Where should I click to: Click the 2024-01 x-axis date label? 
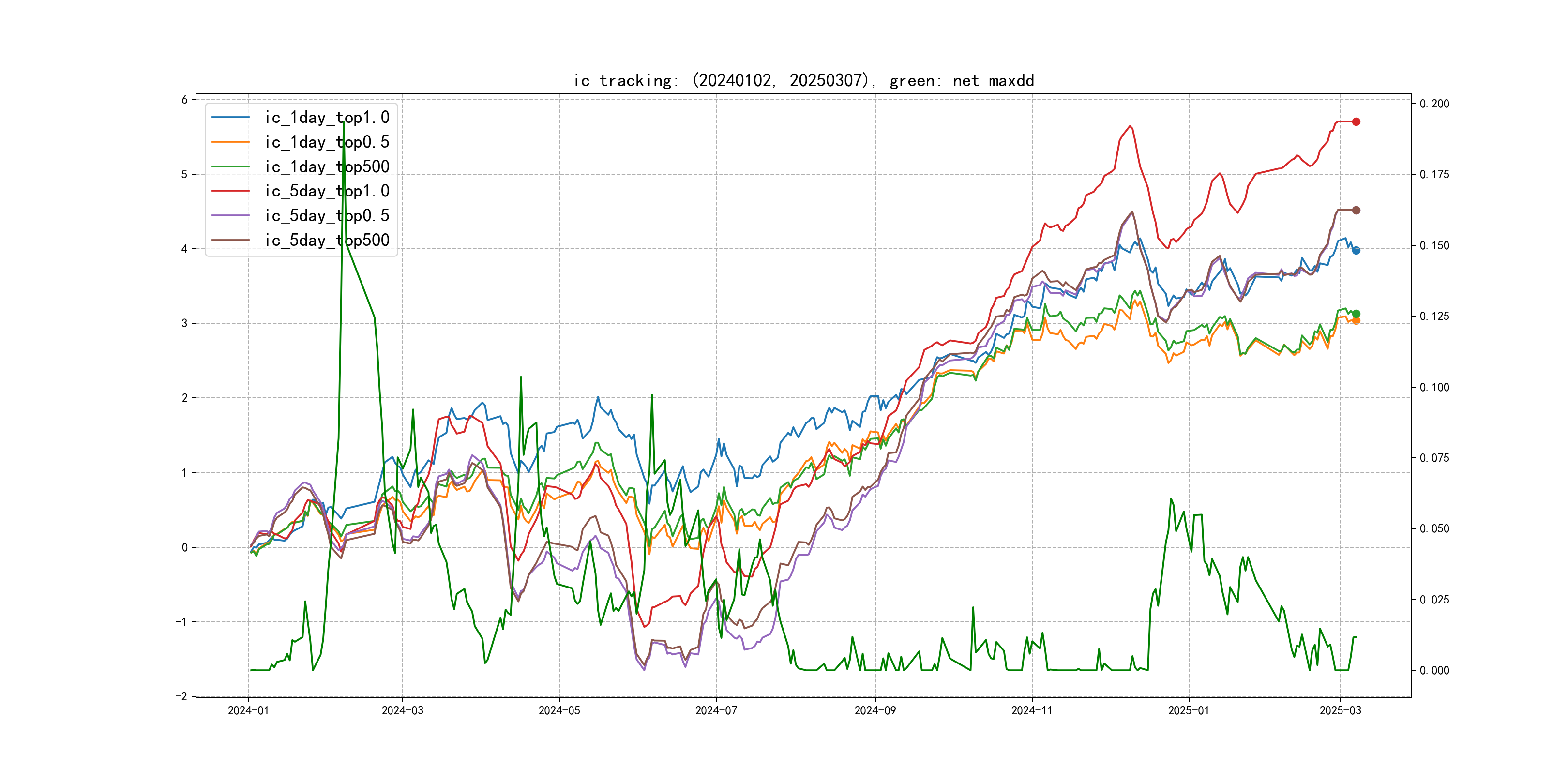point(248,710)
